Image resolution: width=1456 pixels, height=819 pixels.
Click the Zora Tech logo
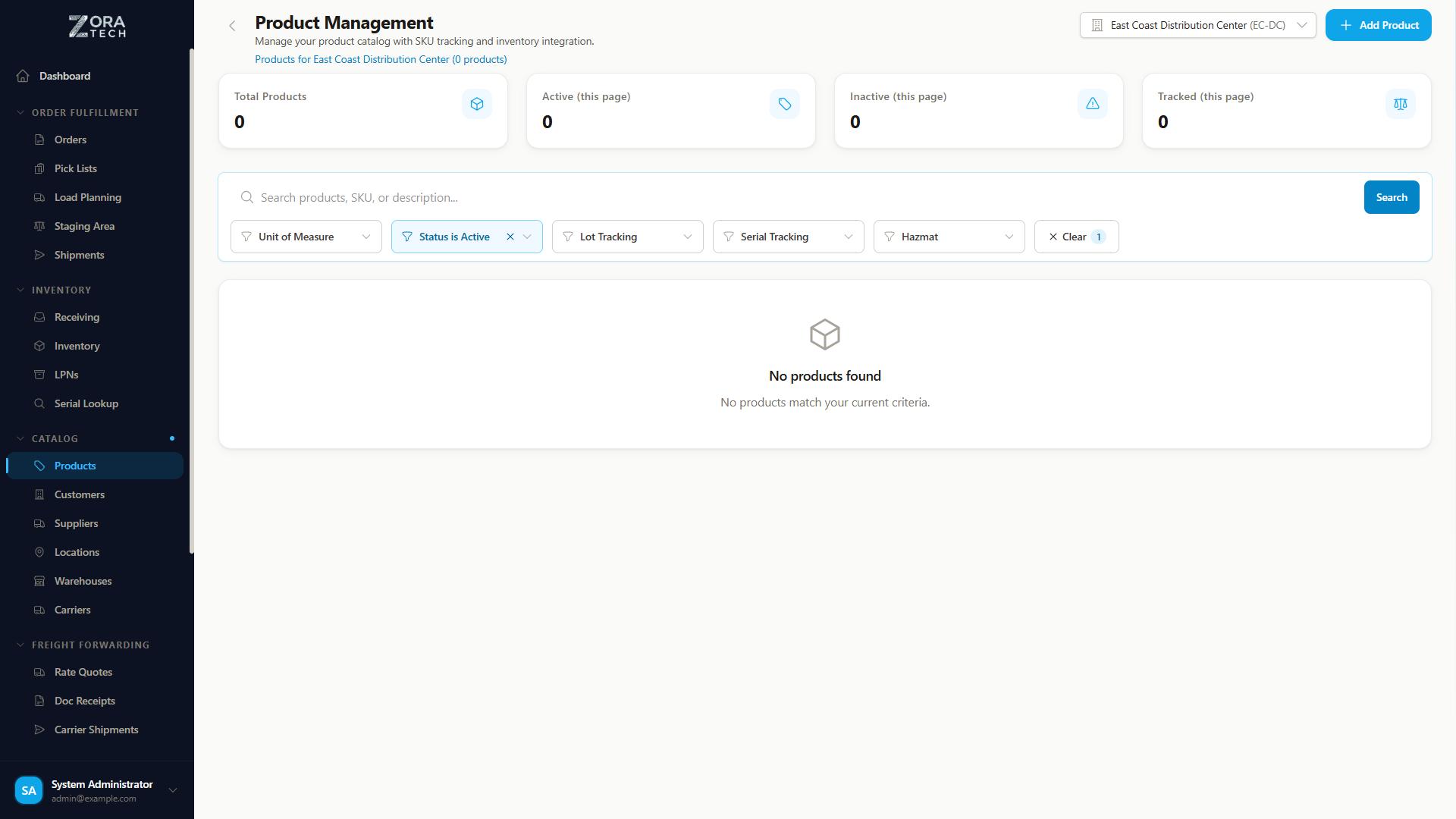coord(97,27)
